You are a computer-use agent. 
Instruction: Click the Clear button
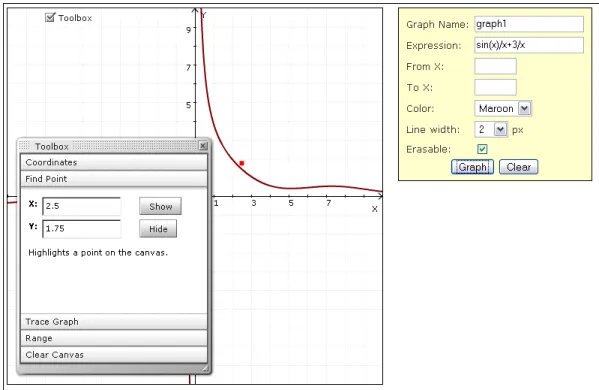[x=518, y=167]
